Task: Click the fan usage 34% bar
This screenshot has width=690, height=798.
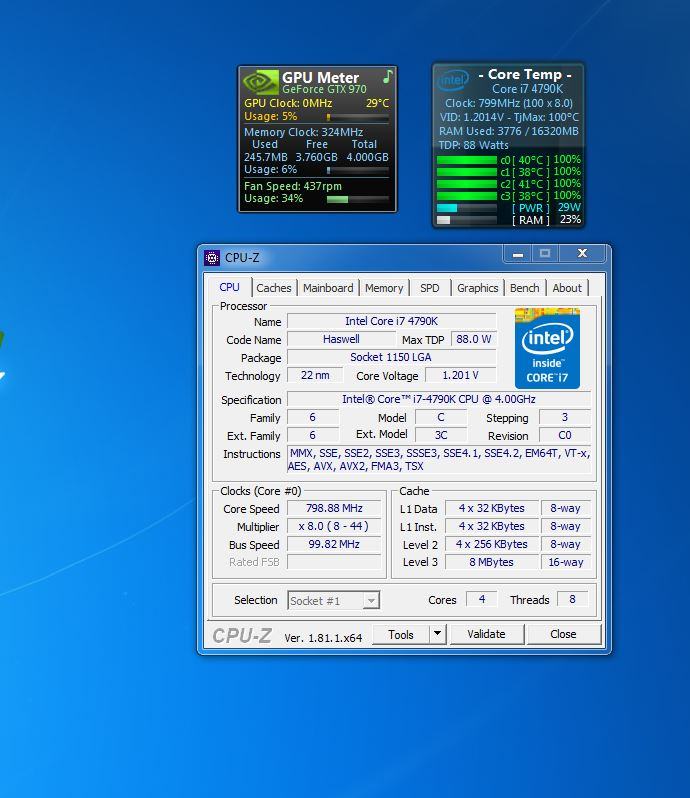Action: pyautogui.click(x=358, y=199)
